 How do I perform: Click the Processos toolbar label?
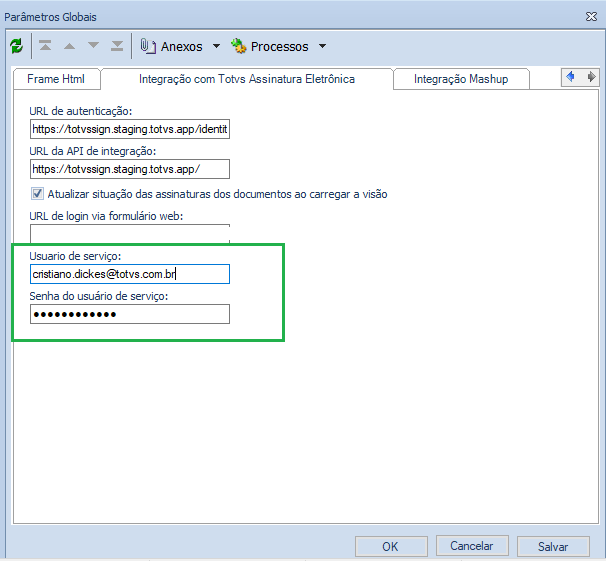[279, 47]
